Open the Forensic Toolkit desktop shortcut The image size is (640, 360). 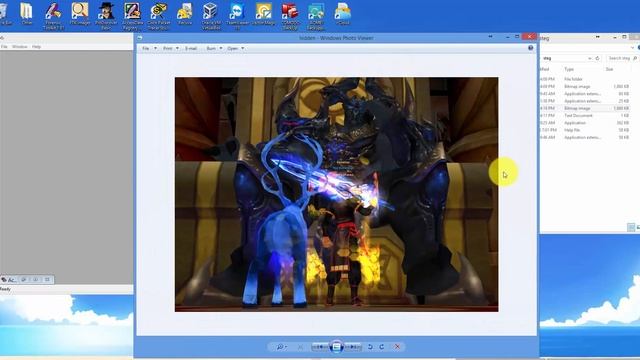point(53,16)
